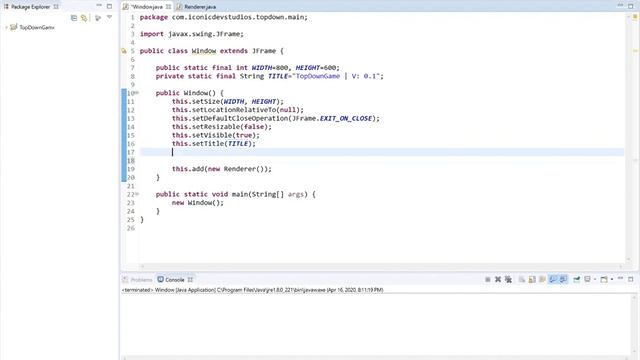
Task: Open the Package Explorer focus task icon
Action: click(x=98, y=18)
